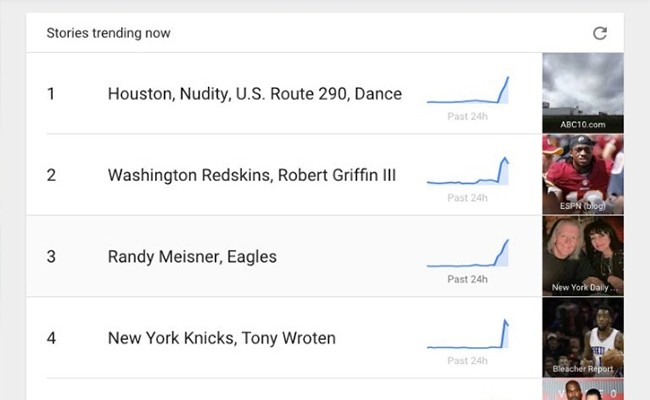Open the New York Daily story thumbnail
The width and height of the screenshot is (650, 400).
(x=582, y=256)
